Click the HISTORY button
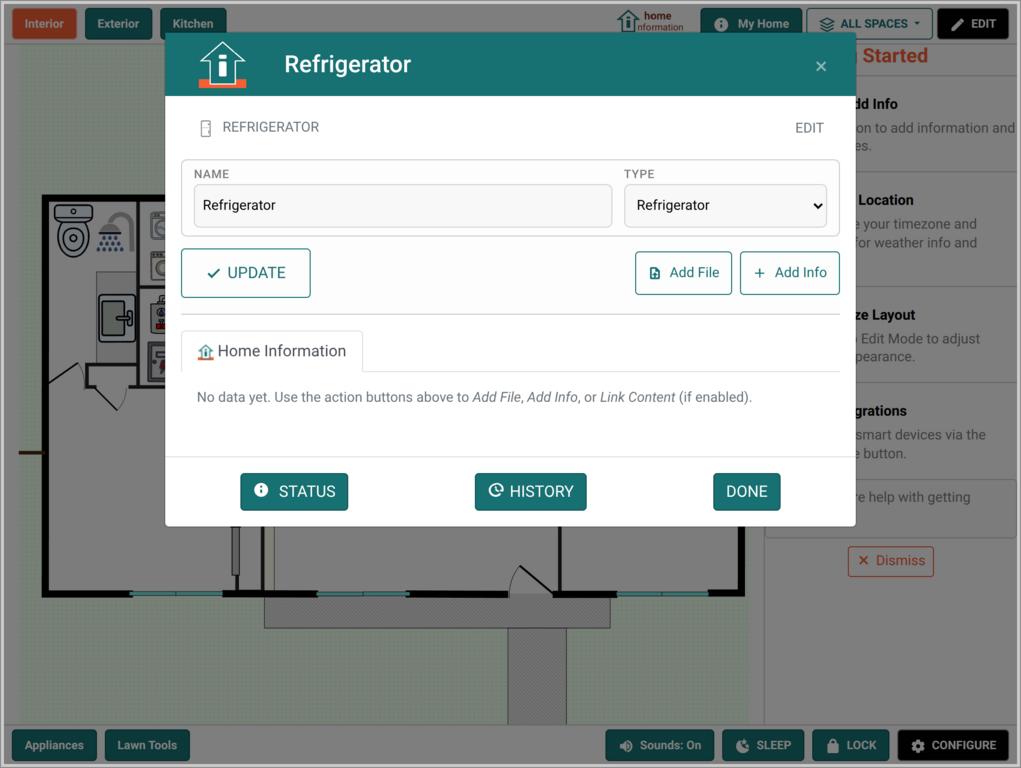Screen dimensions: 1021x768 (x=530, y=492)
